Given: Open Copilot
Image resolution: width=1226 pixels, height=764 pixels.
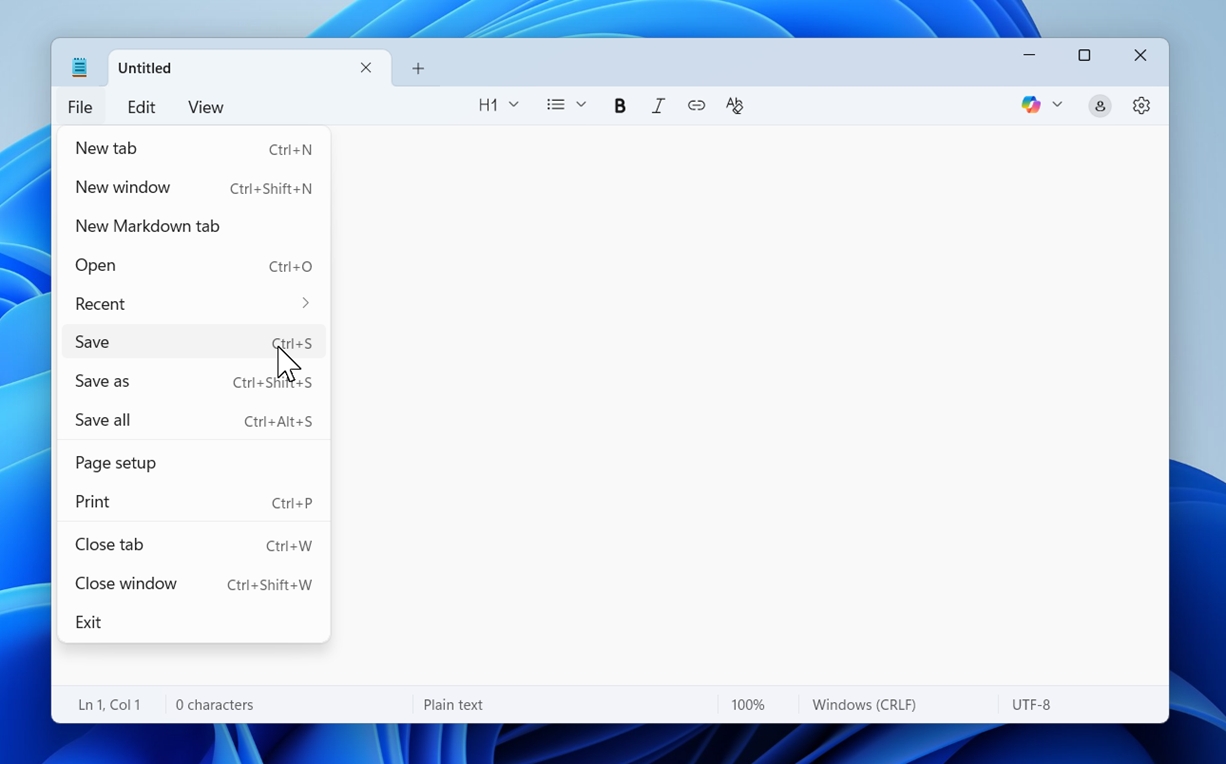Looking at the screenshot, I should (1030, 104).
